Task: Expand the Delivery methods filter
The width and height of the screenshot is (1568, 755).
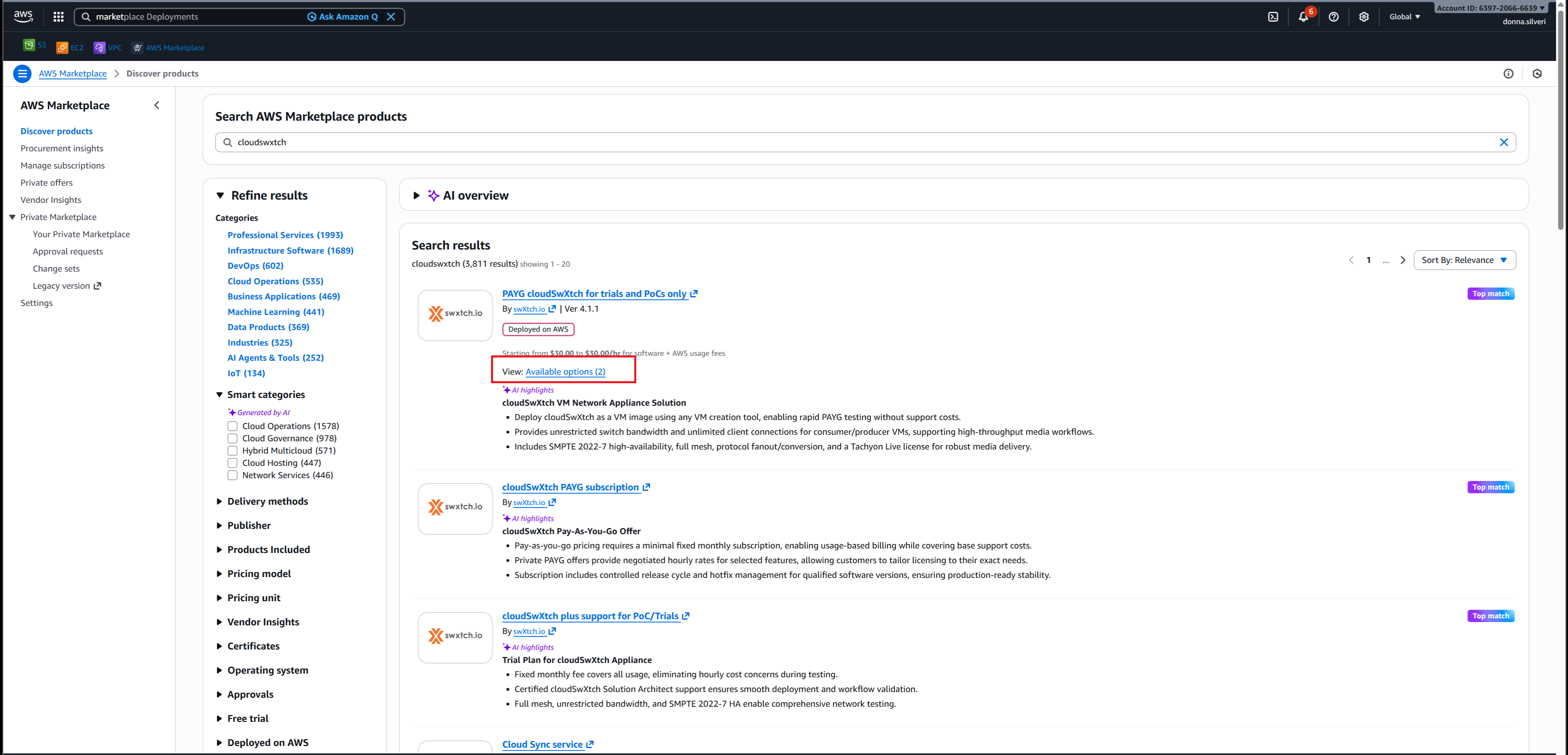Action: (267, 501)
